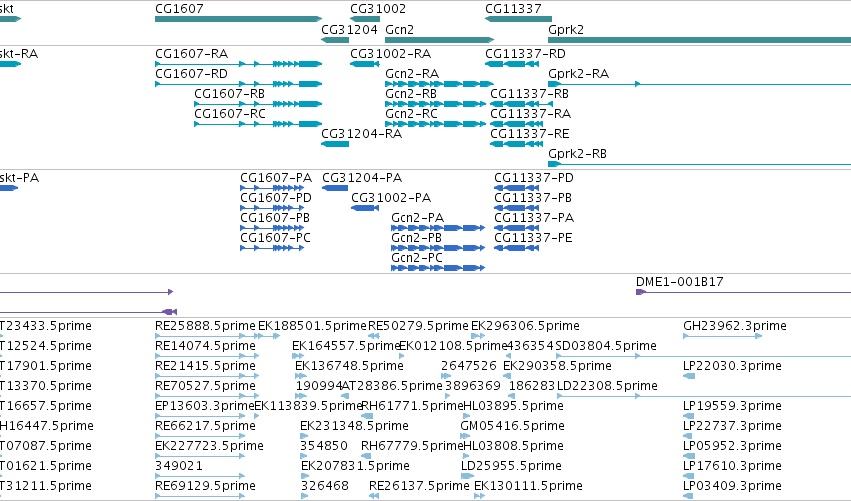
Task: Select transcript Gcn2-RC
Action: (x=435, y=124)
